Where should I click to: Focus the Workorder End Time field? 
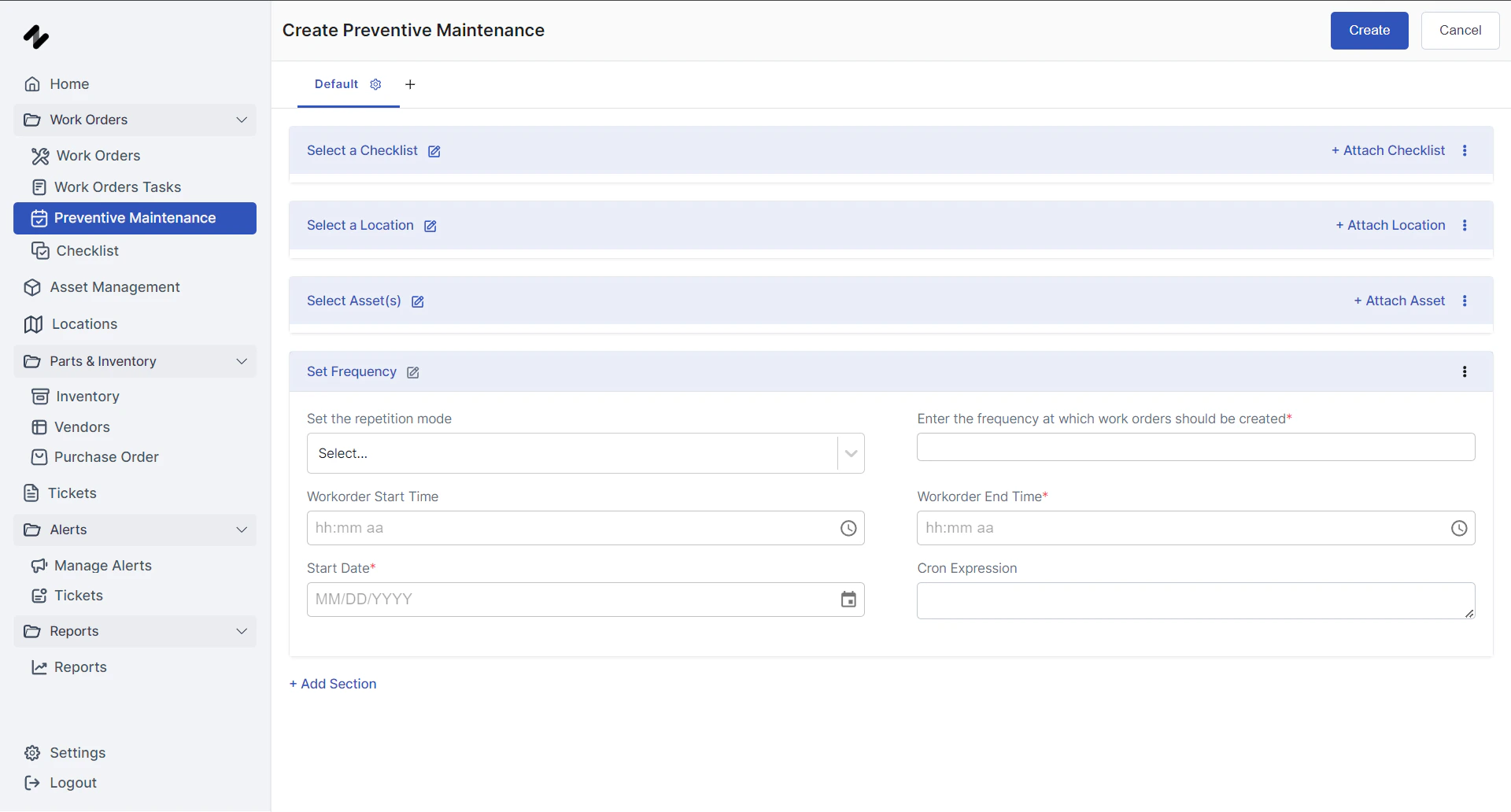[1195, 528]
